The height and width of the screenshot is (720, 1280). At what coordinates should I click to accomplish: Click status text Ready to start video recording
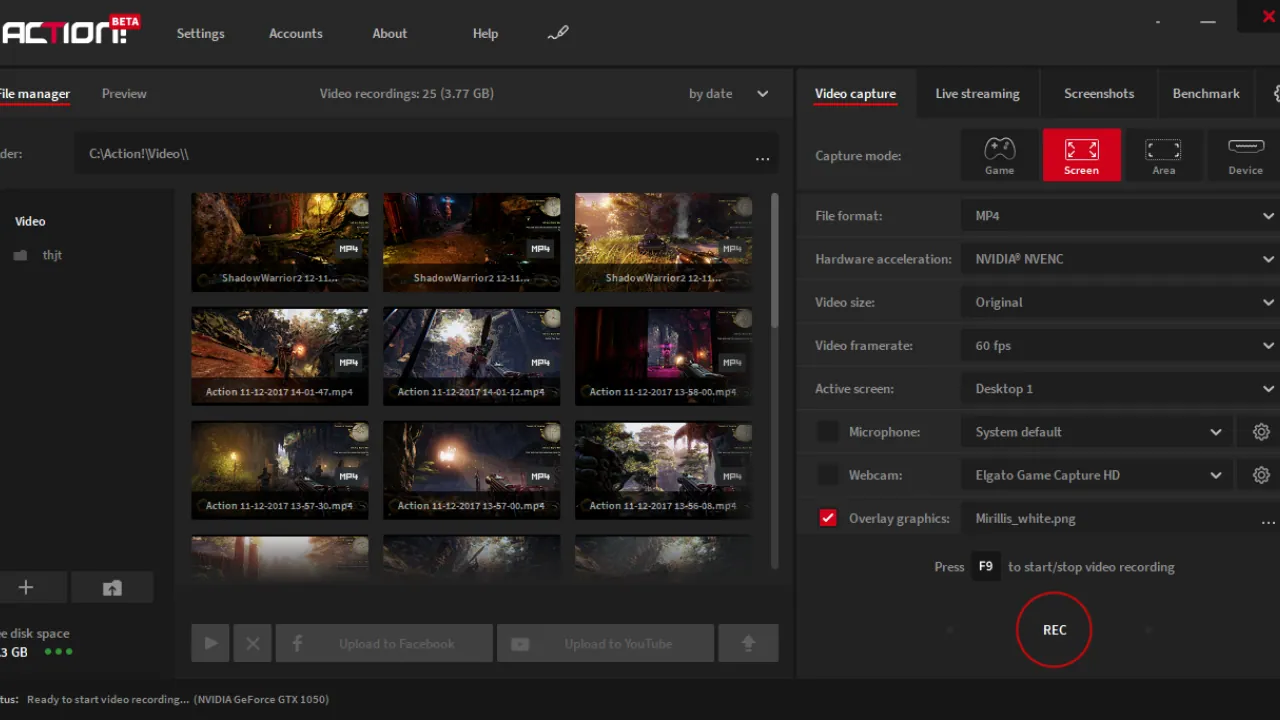coord(107,700)
